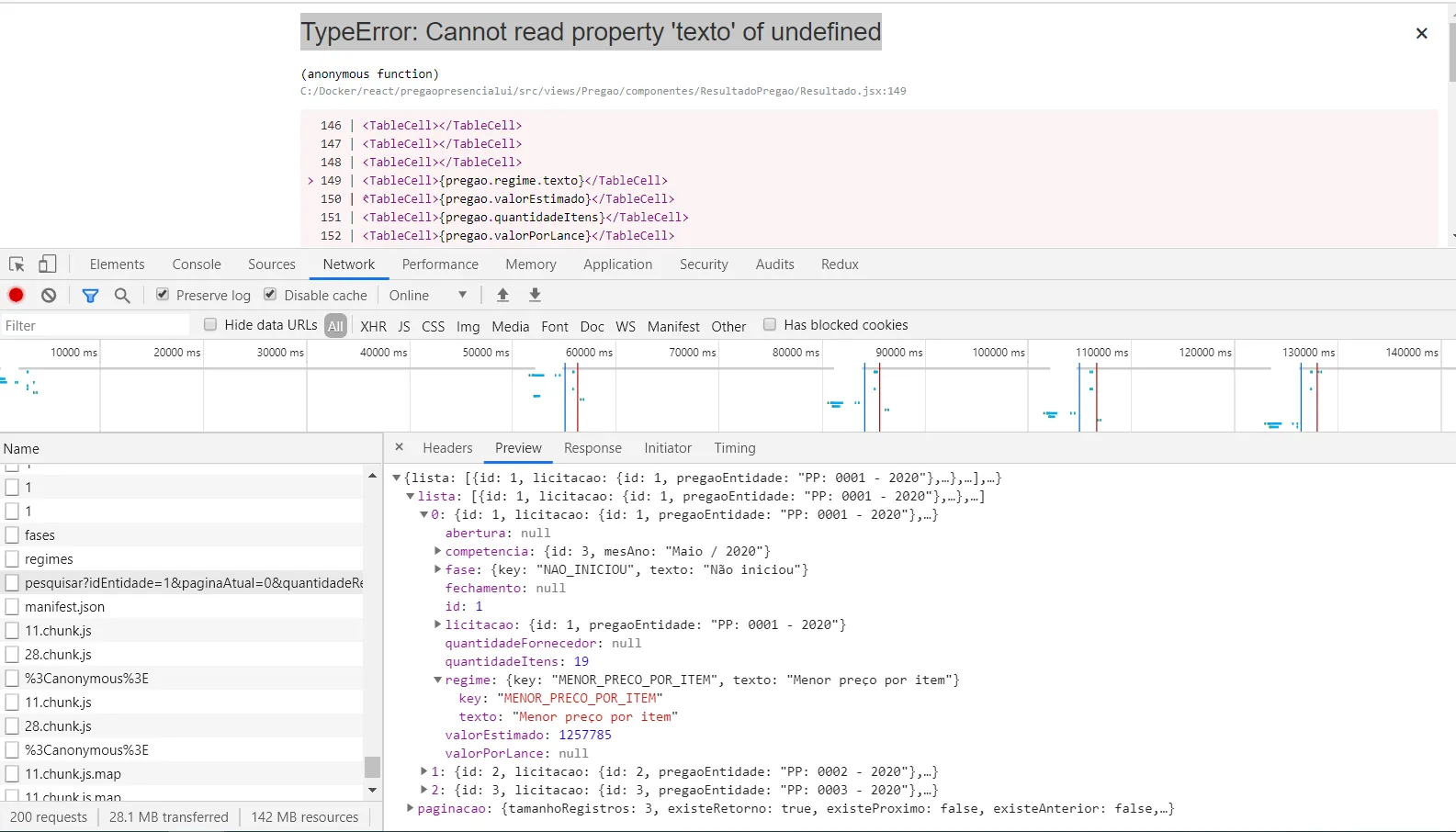This screenshot has width=1456, height=832.
Task: Uncheck the Preserve log checkbox
Action: 163,295
